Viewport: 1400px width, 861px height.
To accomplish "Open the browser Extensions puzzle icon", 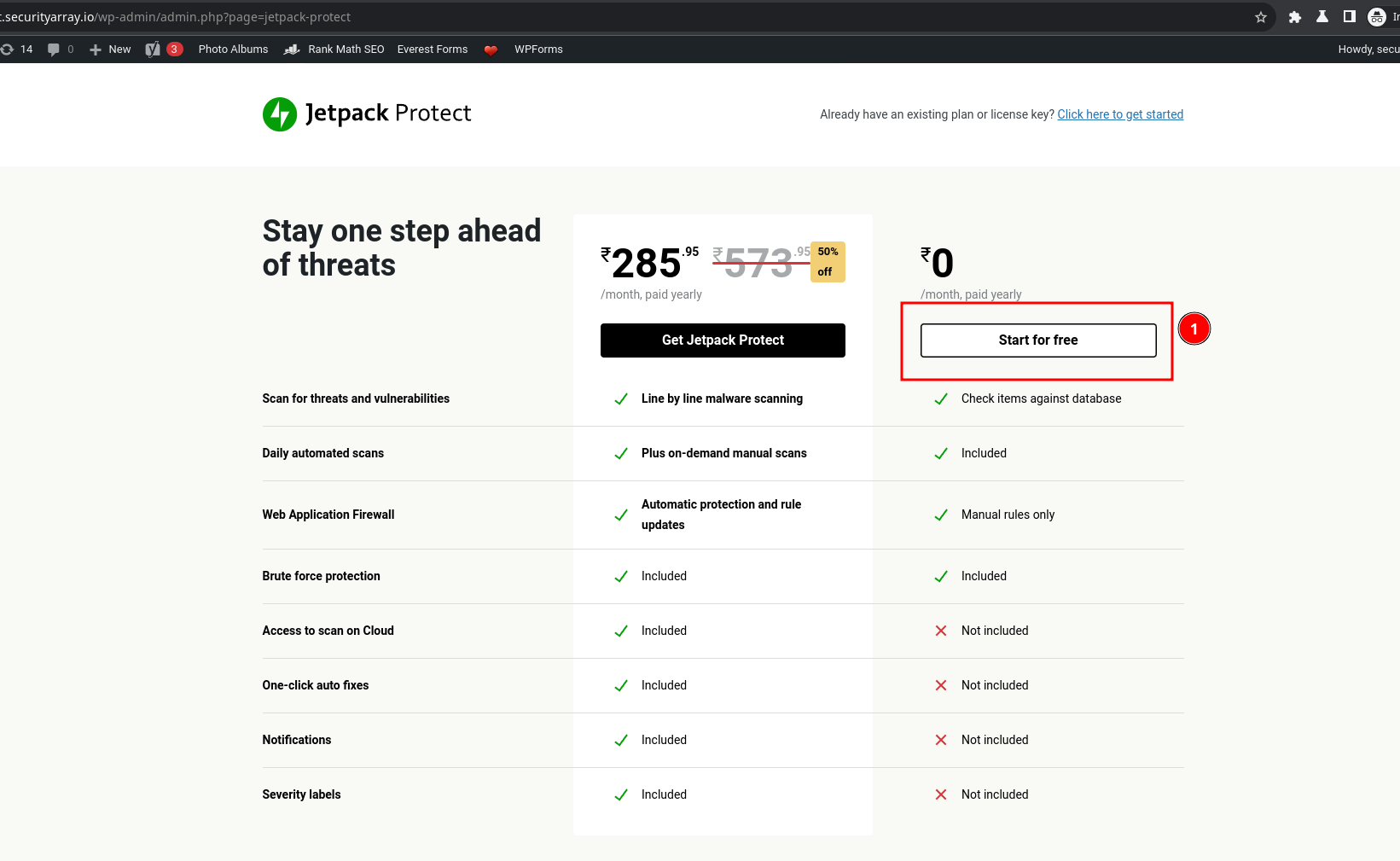I will [x=1294, y=17].
